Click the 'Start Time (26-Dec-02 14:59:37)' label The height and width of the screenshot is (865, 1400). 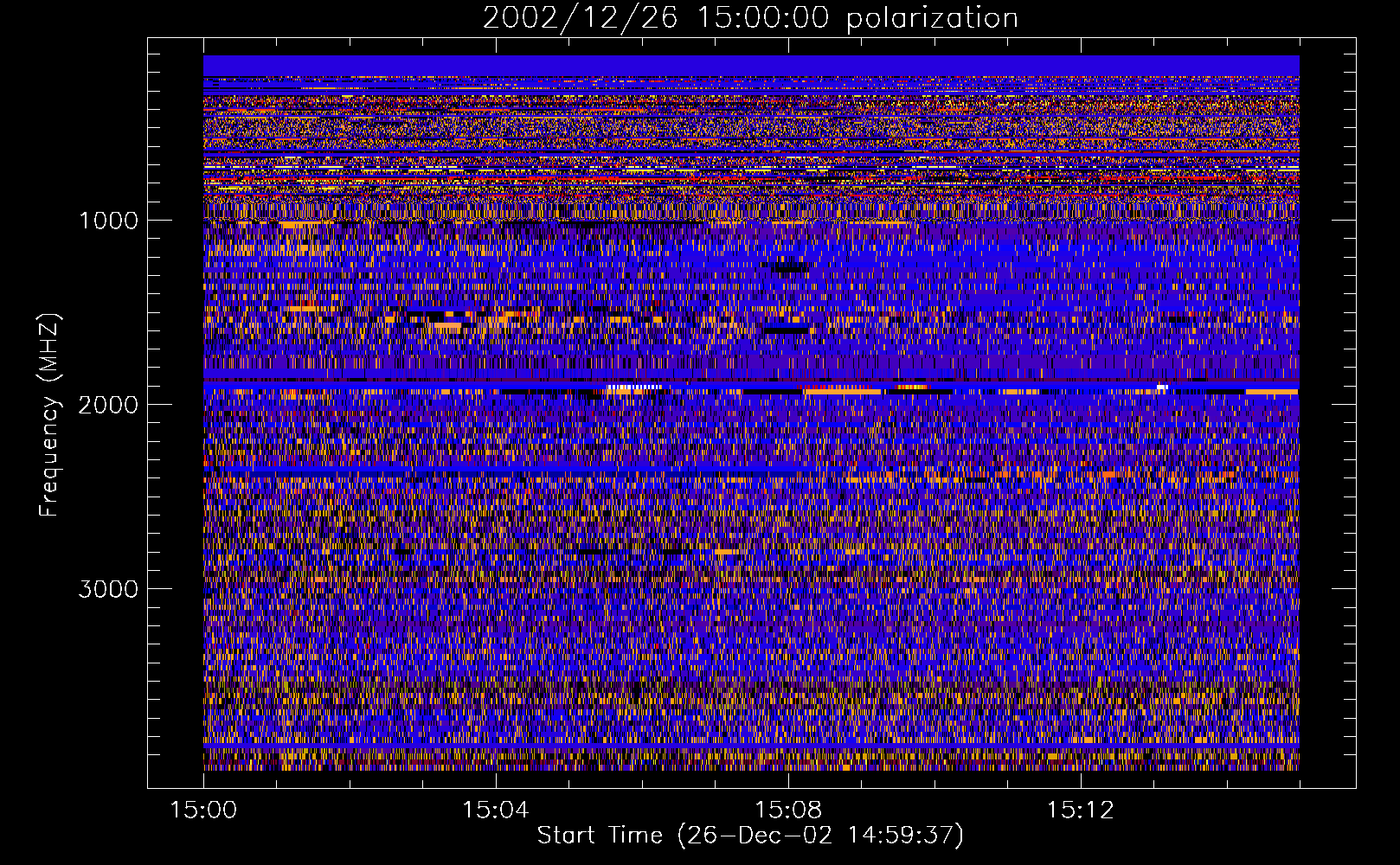[750, 836]
